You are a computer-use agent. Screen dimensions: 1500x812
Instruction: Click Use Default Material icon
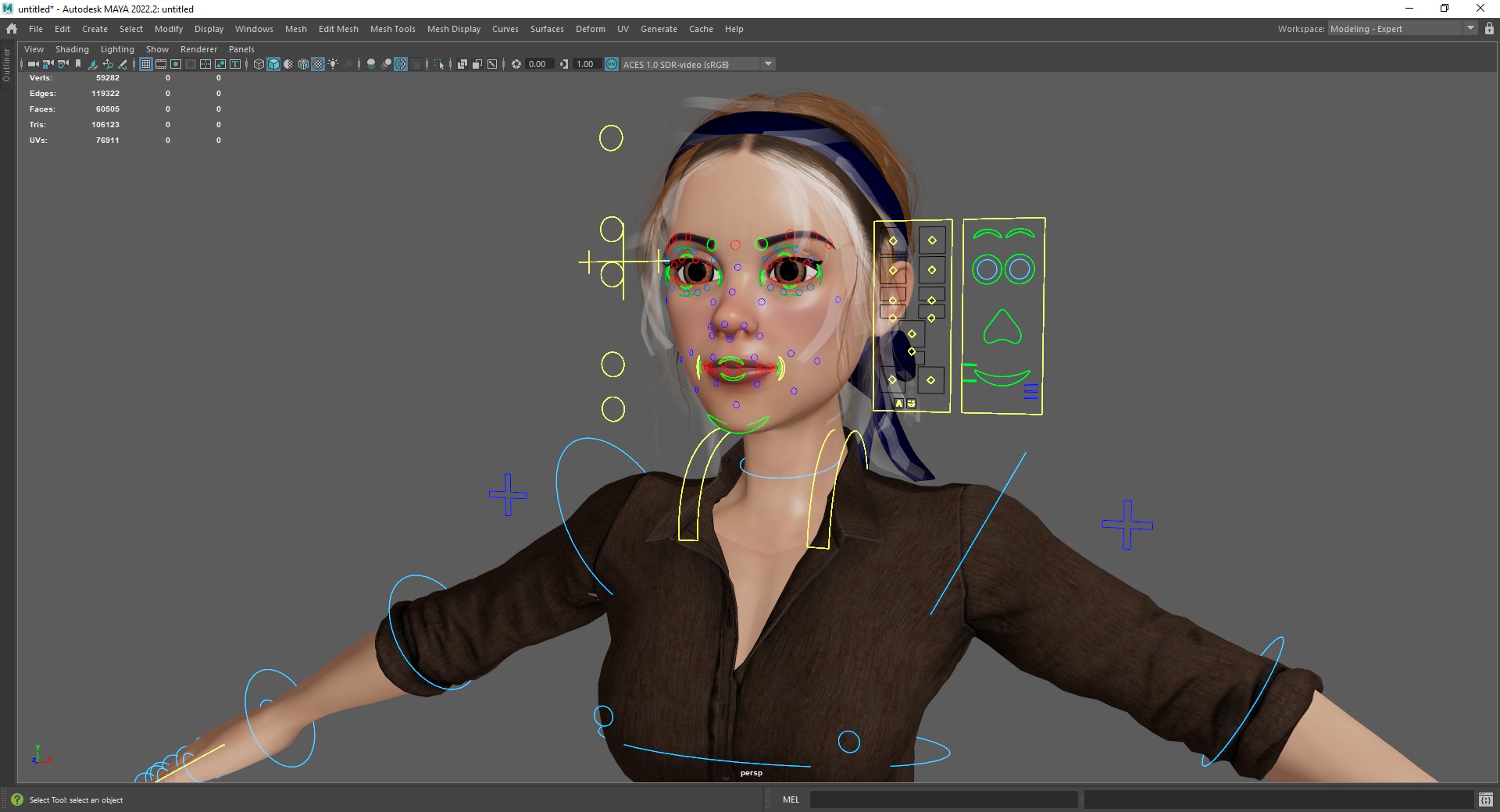288,64
